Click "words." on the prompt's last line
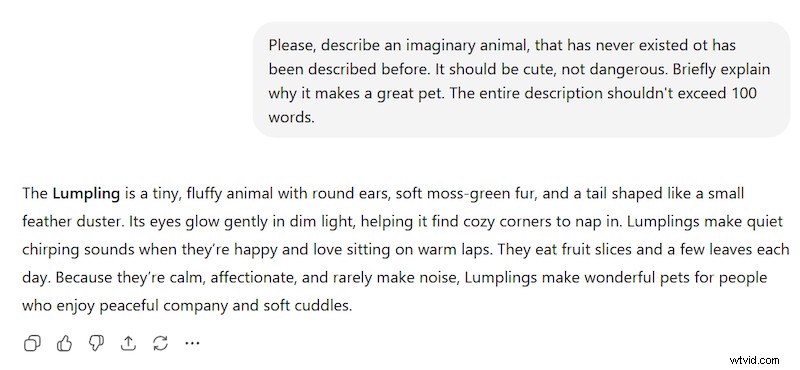The height and width of the screenshot is (370, 800). 291,117
